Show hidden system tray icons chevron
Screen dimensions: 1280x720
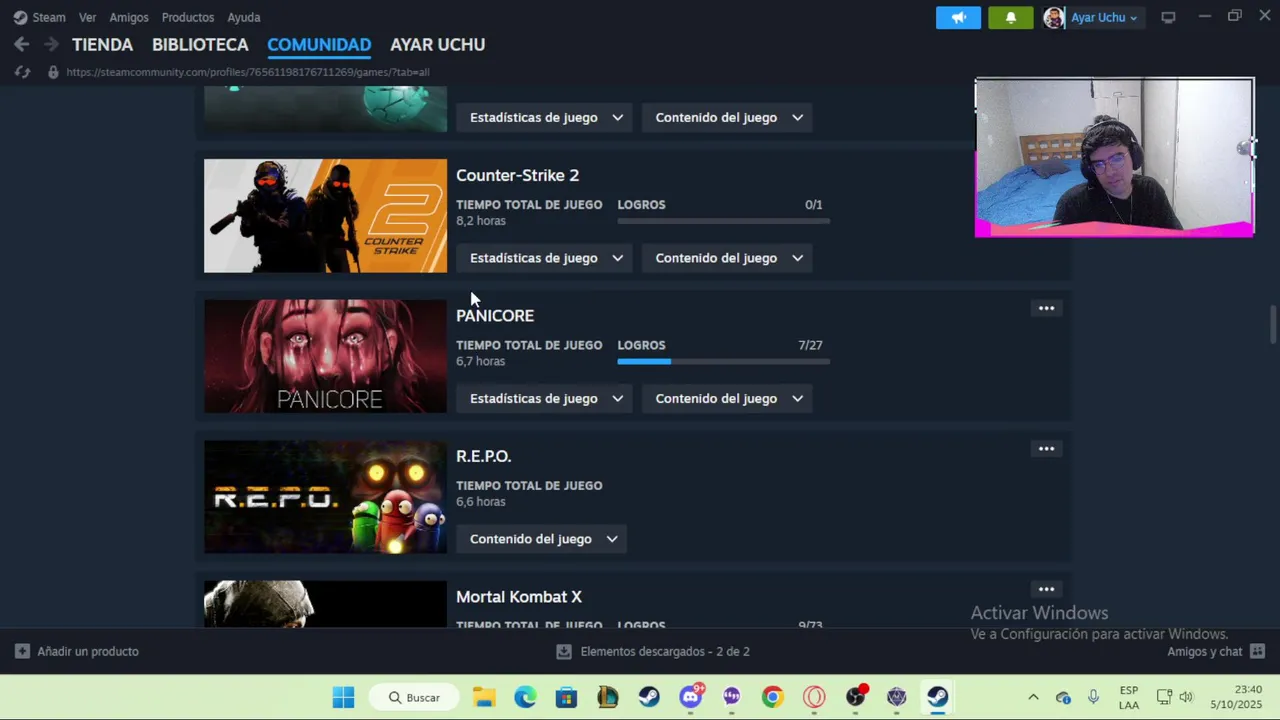(x=1033, y=697)
